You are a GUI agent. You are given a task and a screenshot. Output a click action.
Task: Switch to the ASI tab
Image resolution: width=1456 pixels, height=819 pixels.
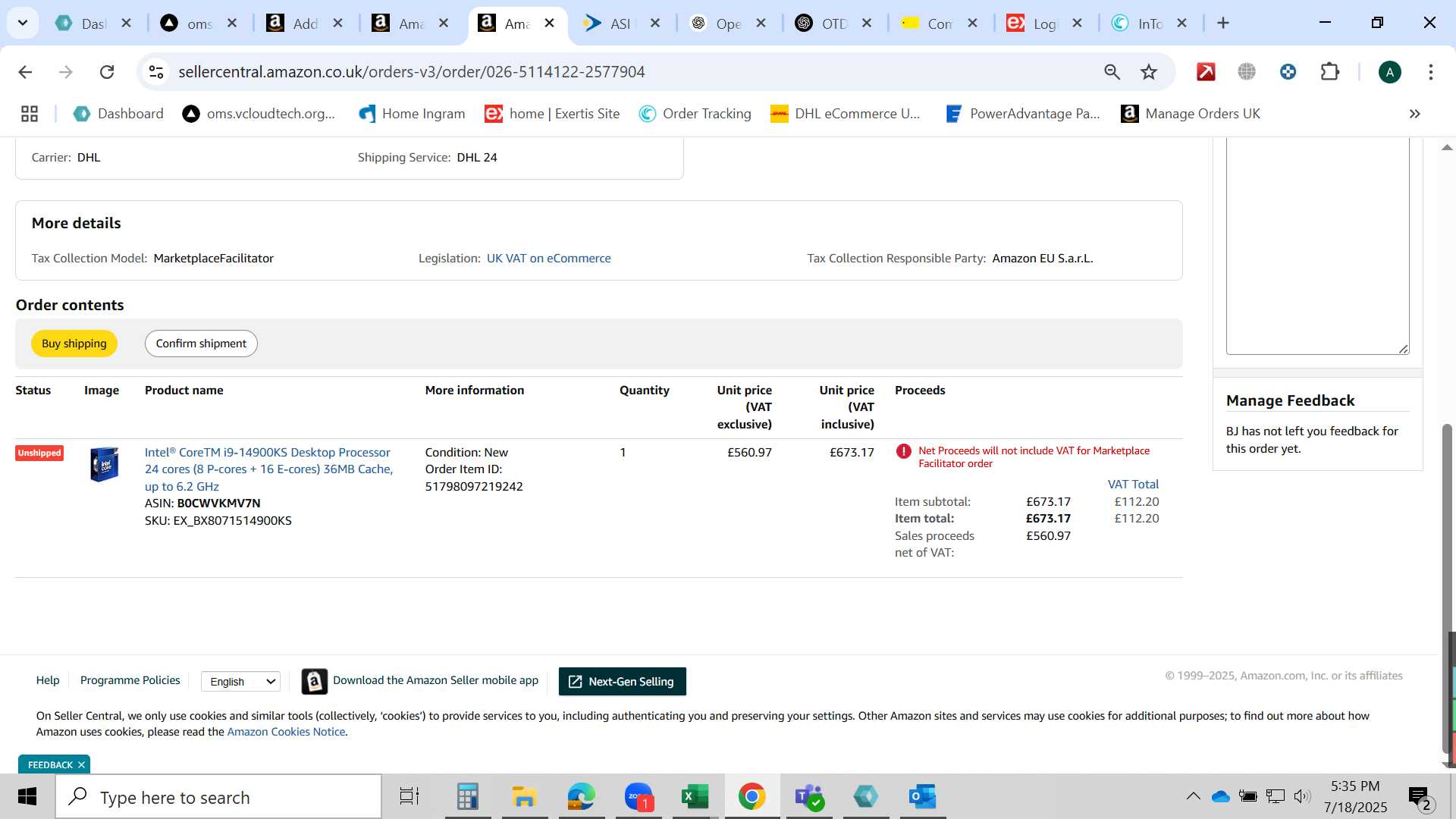[x=621, y=24]
